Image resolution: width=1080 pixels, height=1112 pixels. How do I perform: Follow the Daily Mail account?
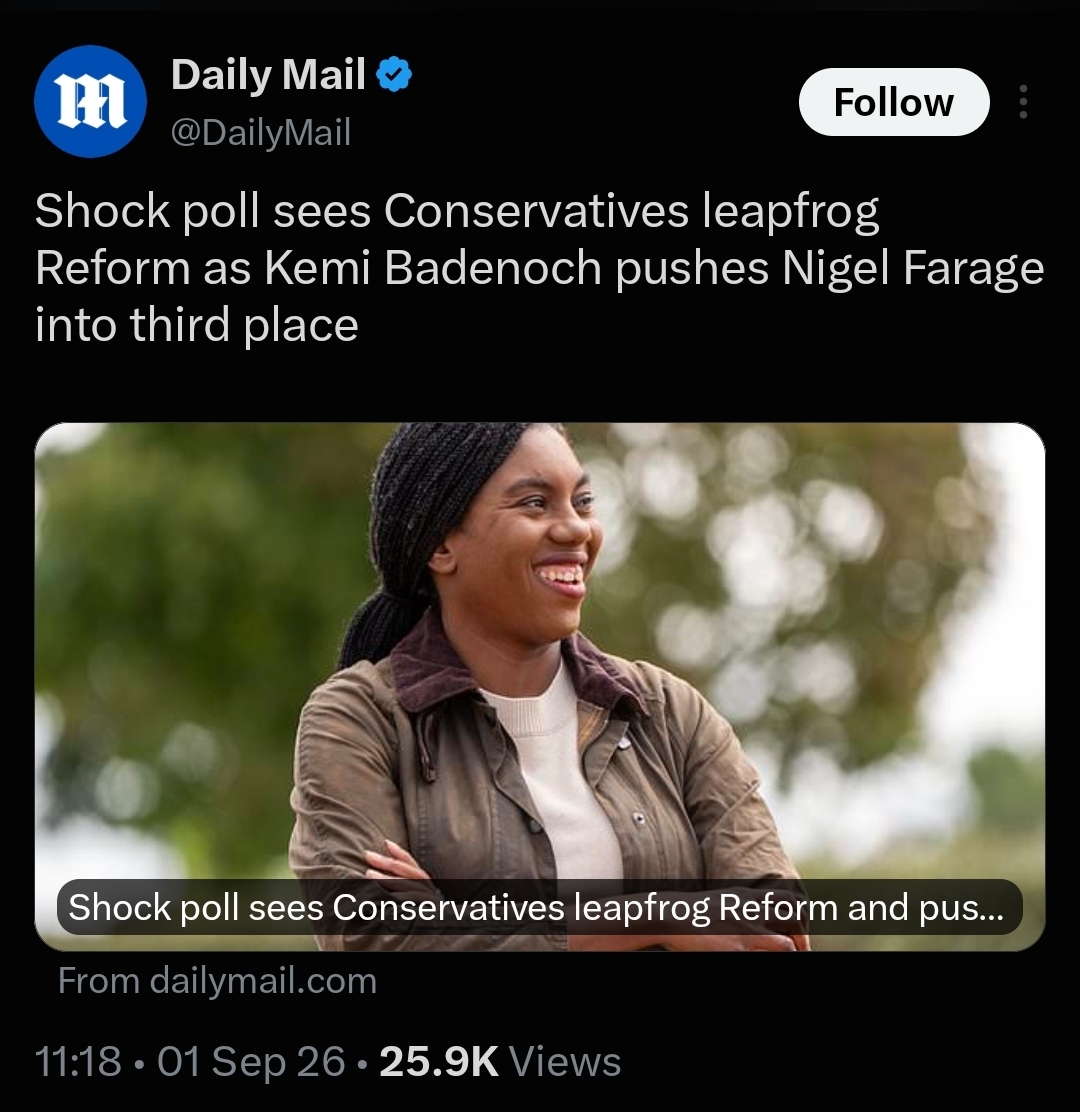click(893, 101)
